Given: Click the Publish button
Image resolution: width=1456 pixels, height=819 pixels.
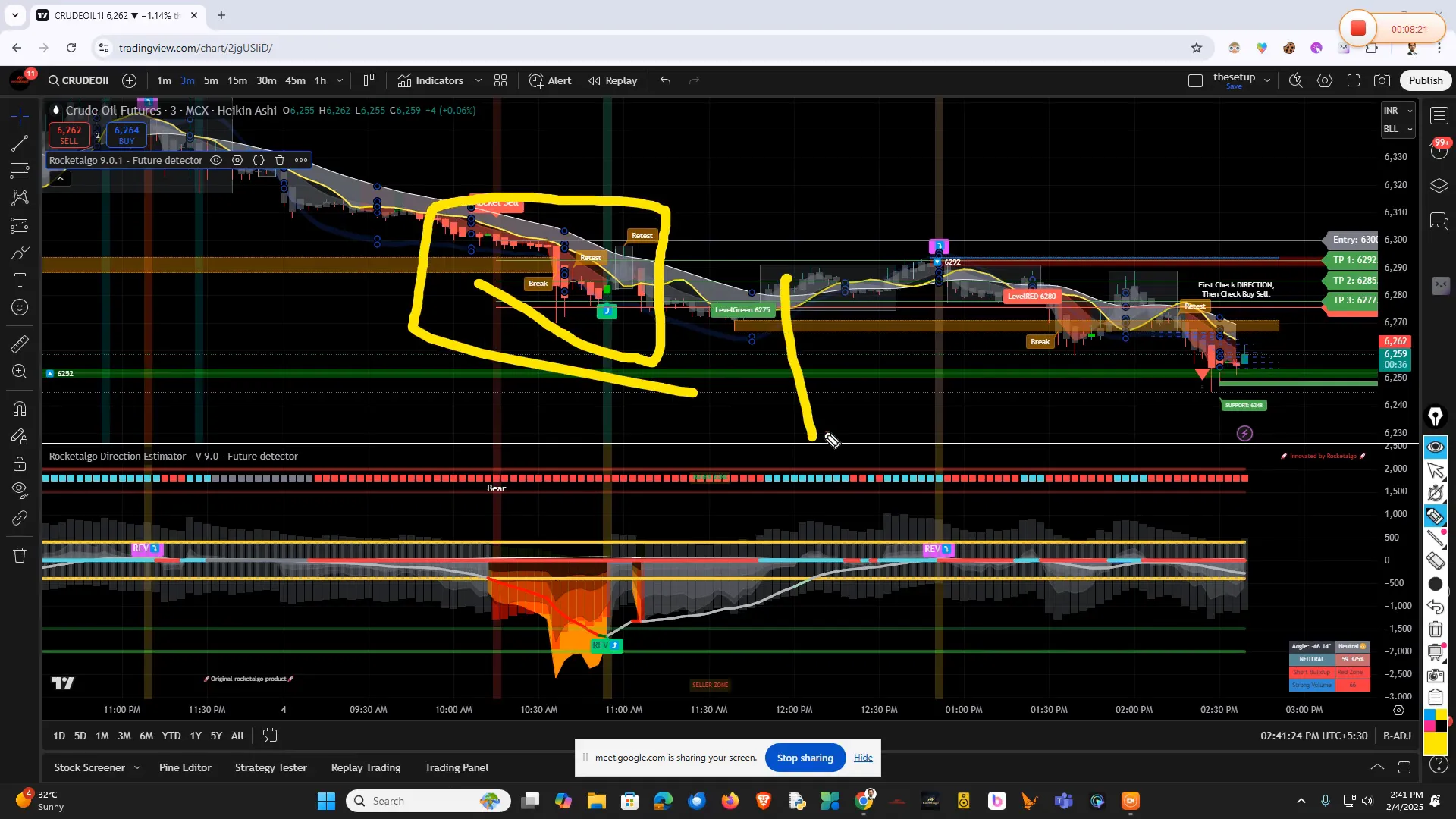Looking at the screenshot, I should (1426, 80).
